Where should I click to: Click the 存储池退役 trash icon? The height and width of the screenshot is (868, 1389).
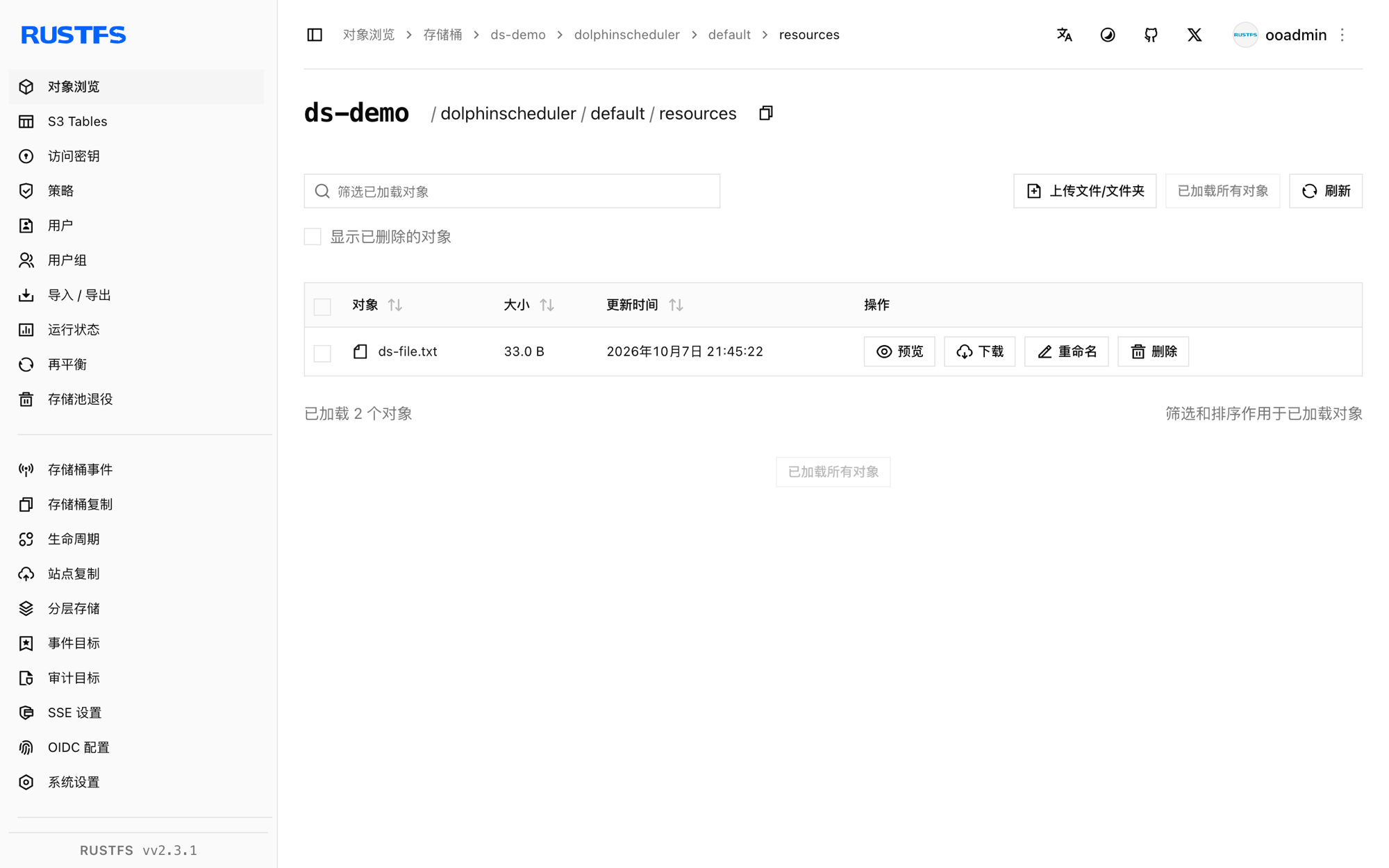click(26, 399)
